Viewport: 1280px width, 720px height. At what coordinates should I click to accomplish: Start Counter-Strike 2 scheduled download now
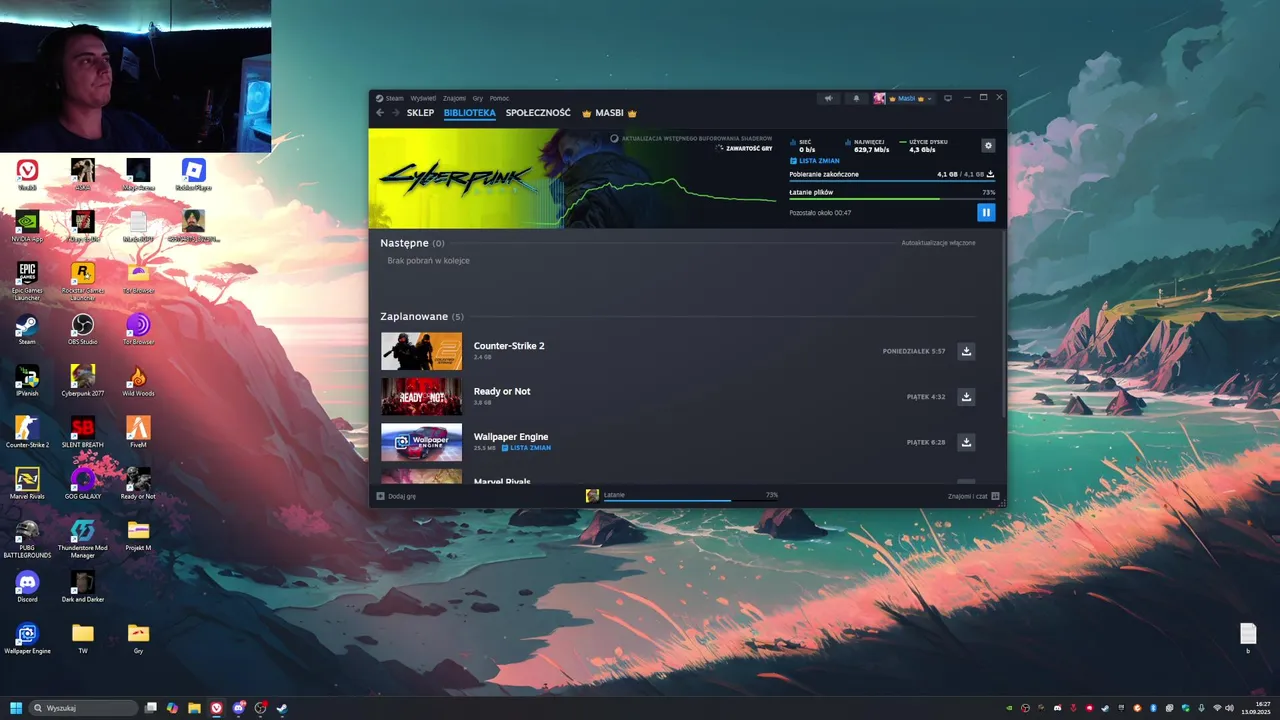[x=966, y=351]
